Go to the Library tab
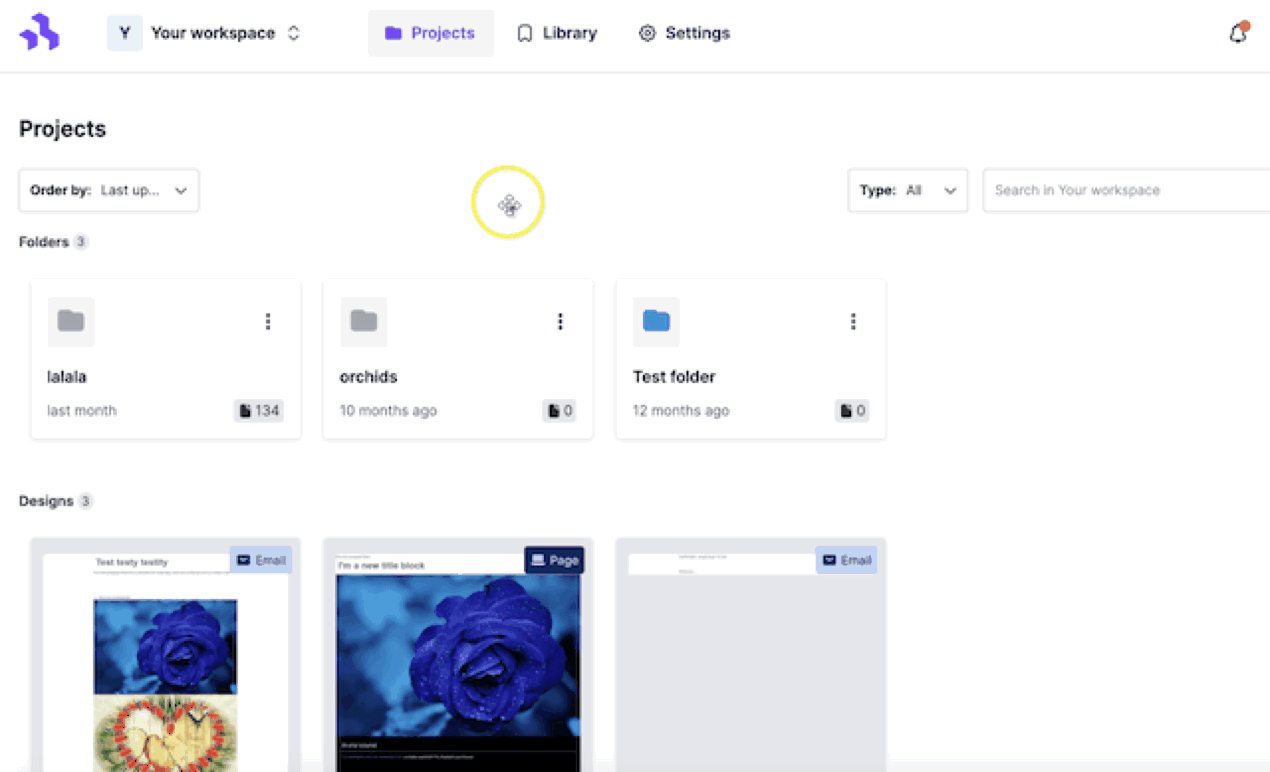 tap(557, 33)
